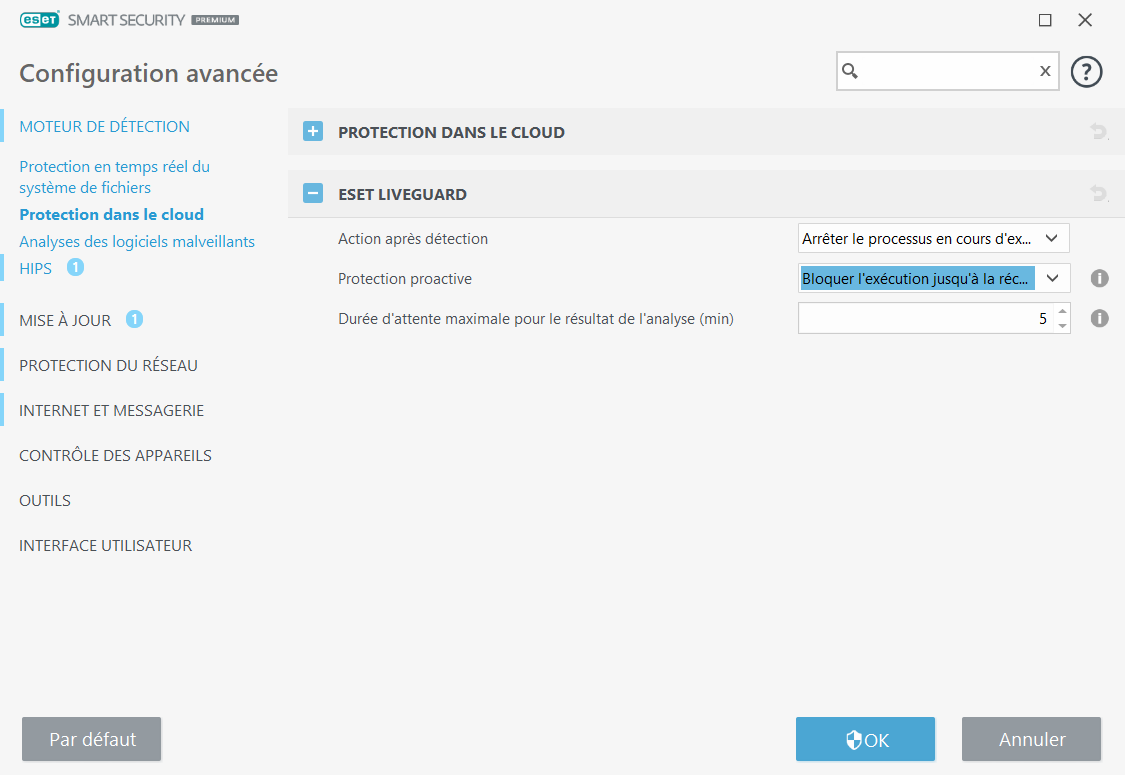1125x775 pixels.
Task: Click the Protection proactive label
Action: [405, 279]
